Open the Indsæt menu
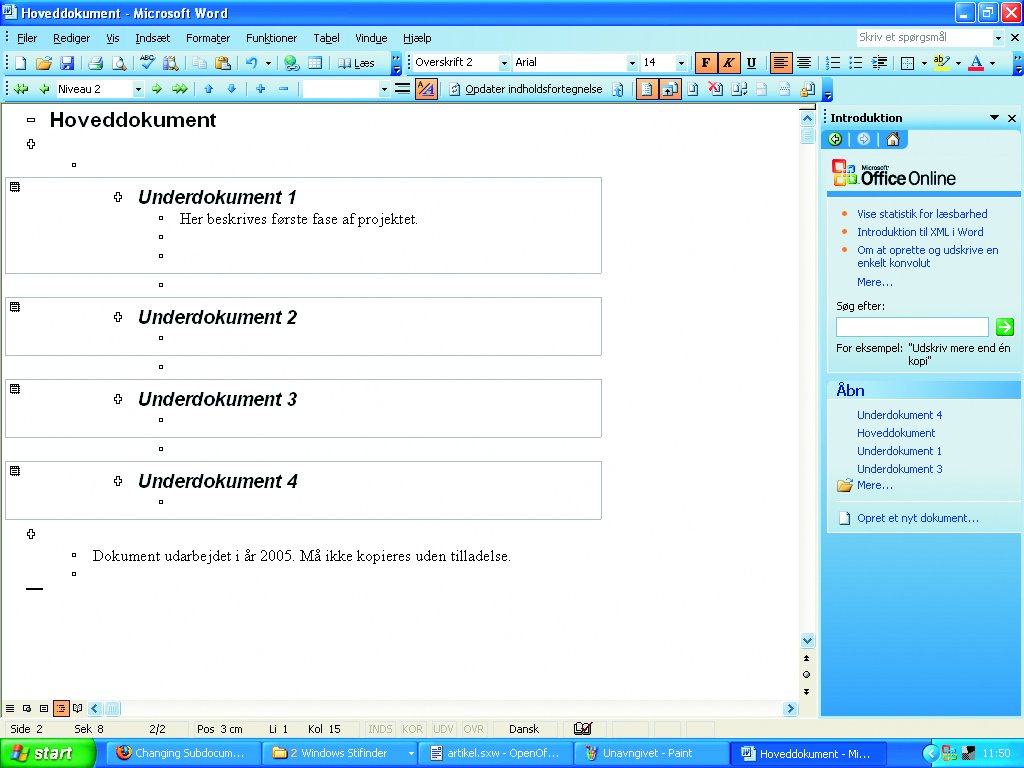1024x768 pixels. tap(152, 38)
